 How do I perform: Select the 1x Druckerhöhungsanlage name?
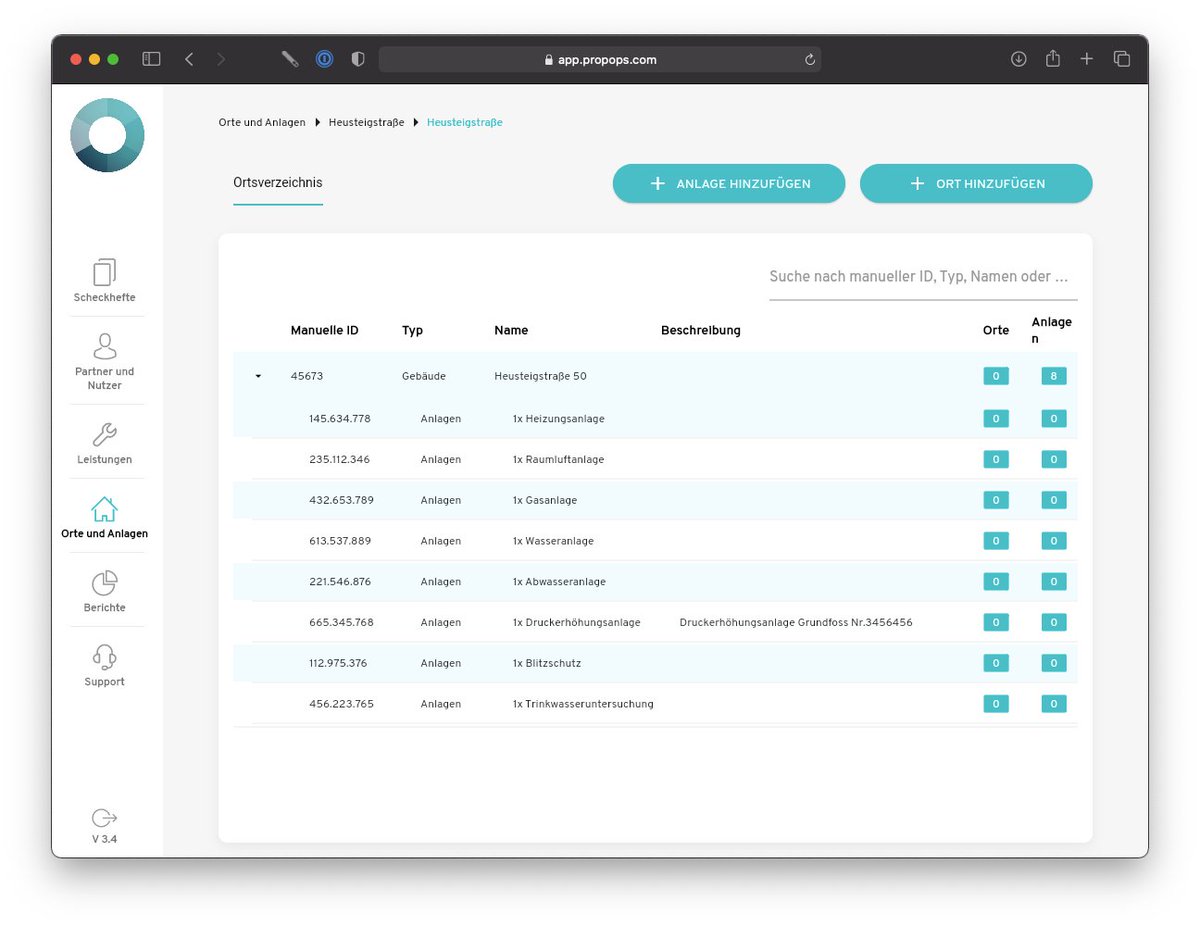[576, 622]
